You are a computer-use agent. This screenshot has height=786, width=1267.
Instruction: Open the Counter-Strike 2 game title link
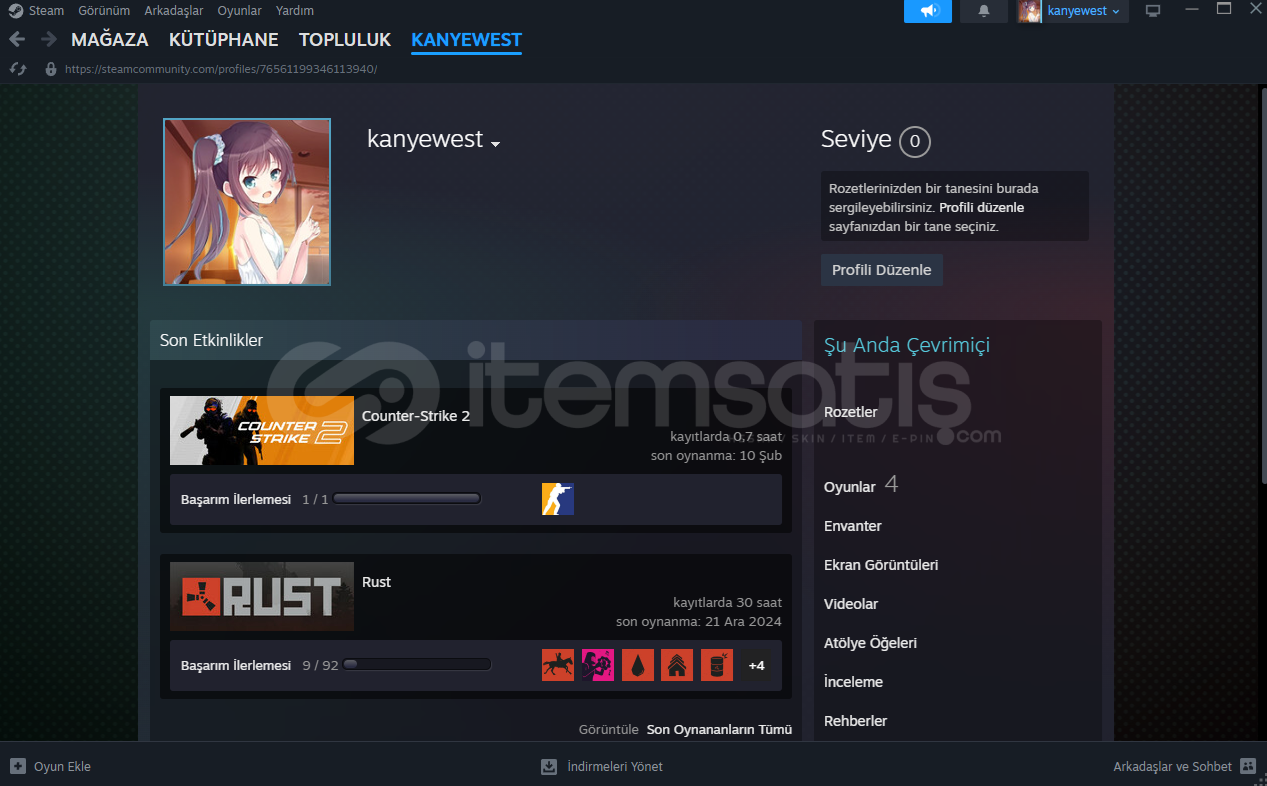point(416,416)
